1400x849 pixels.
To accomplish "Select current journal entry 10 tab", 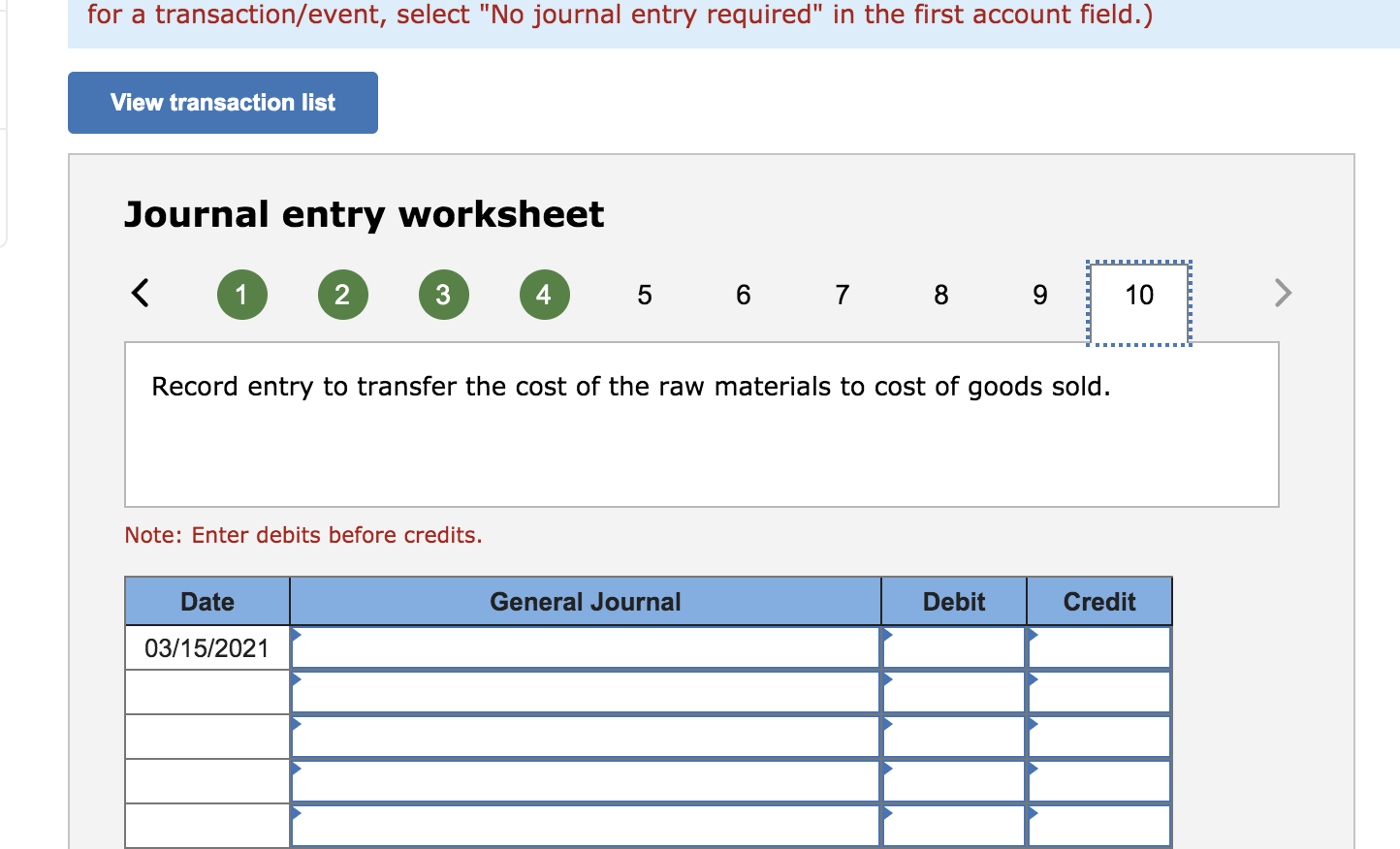I will [1139, 302].
